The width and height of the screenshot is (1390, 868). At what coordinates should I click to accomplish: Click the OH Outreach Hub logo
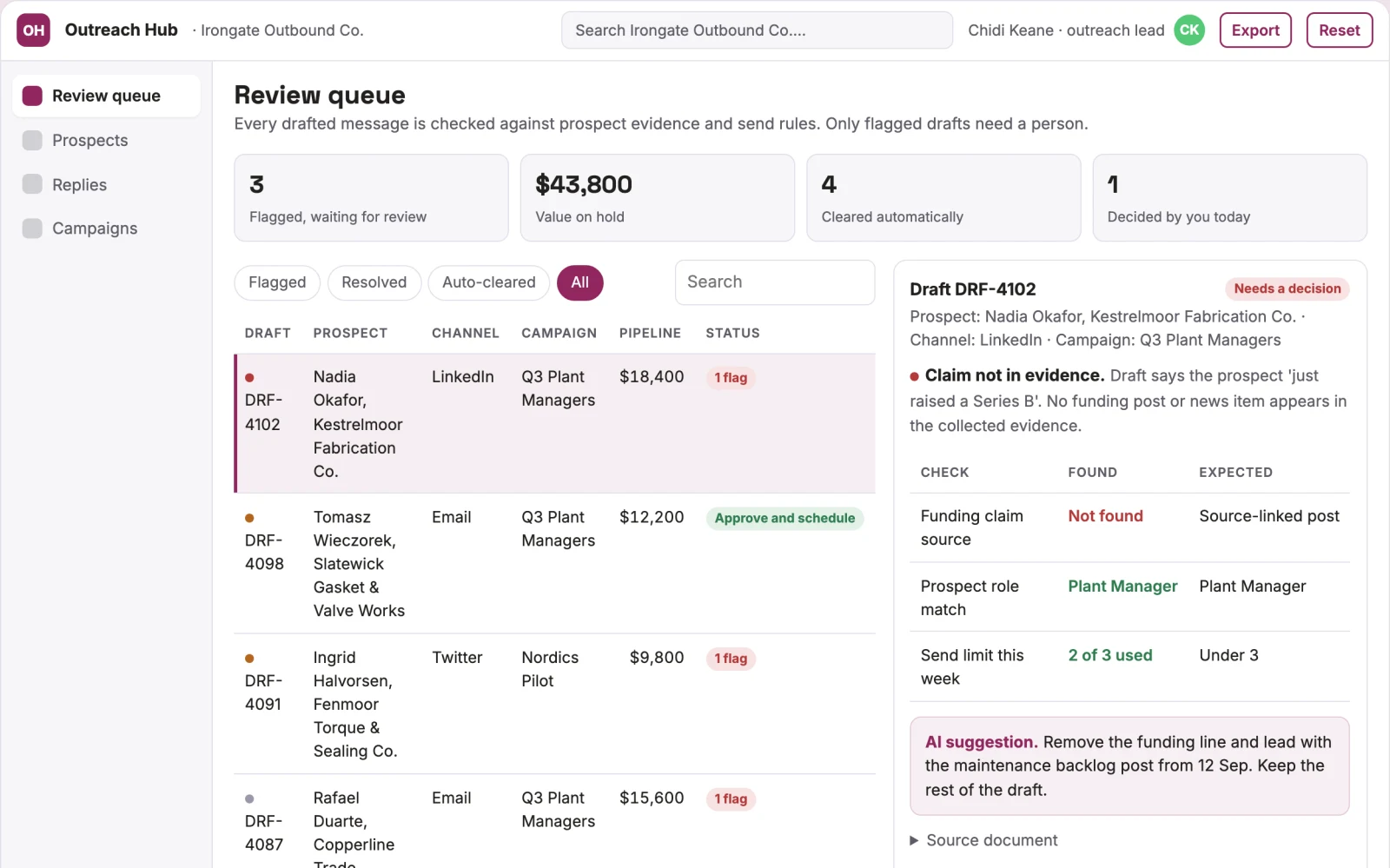tap(33, 30)
